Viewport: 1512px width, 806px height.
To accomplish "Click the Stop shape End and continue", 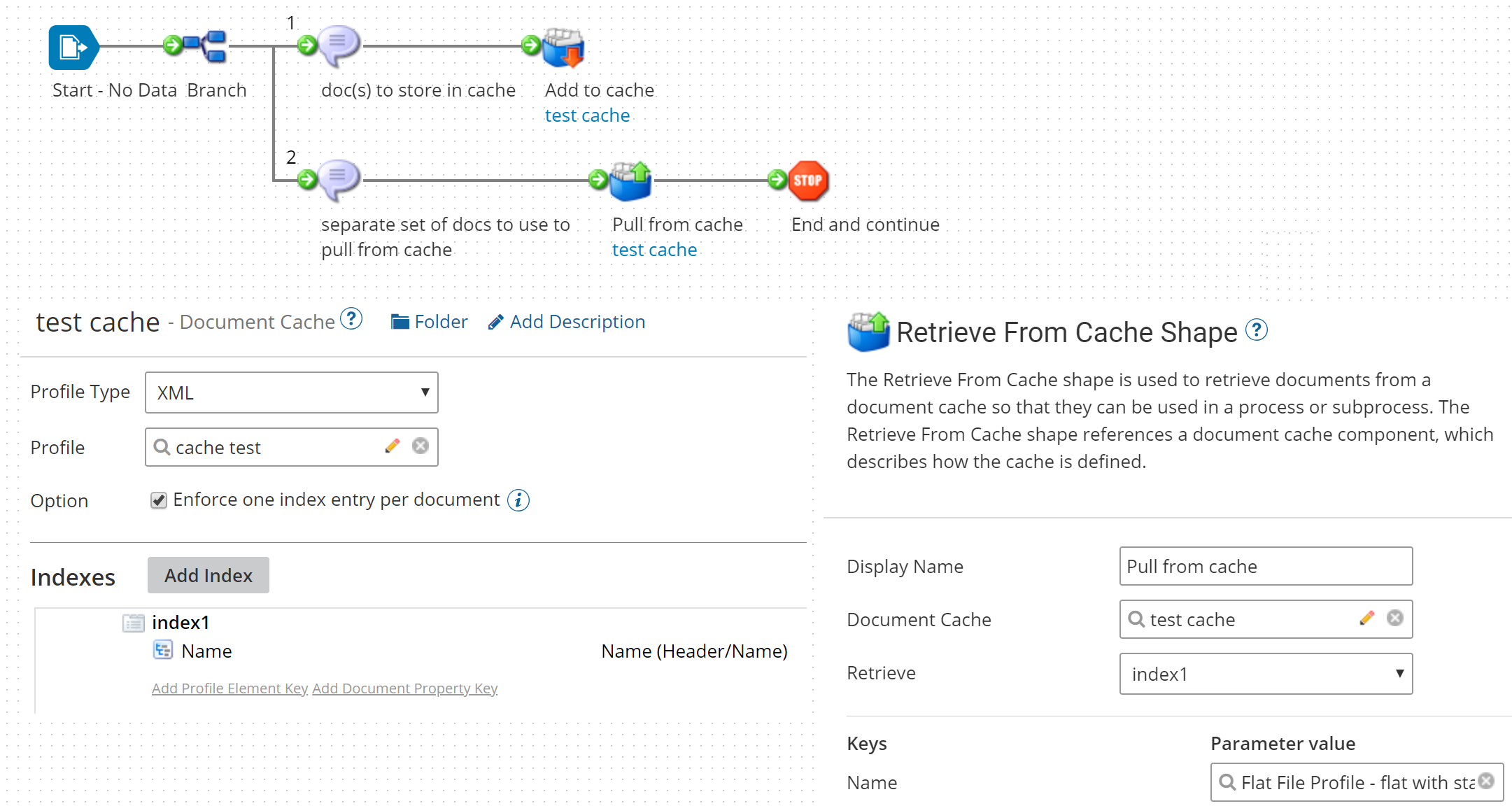I will click(x=808, y=181).
